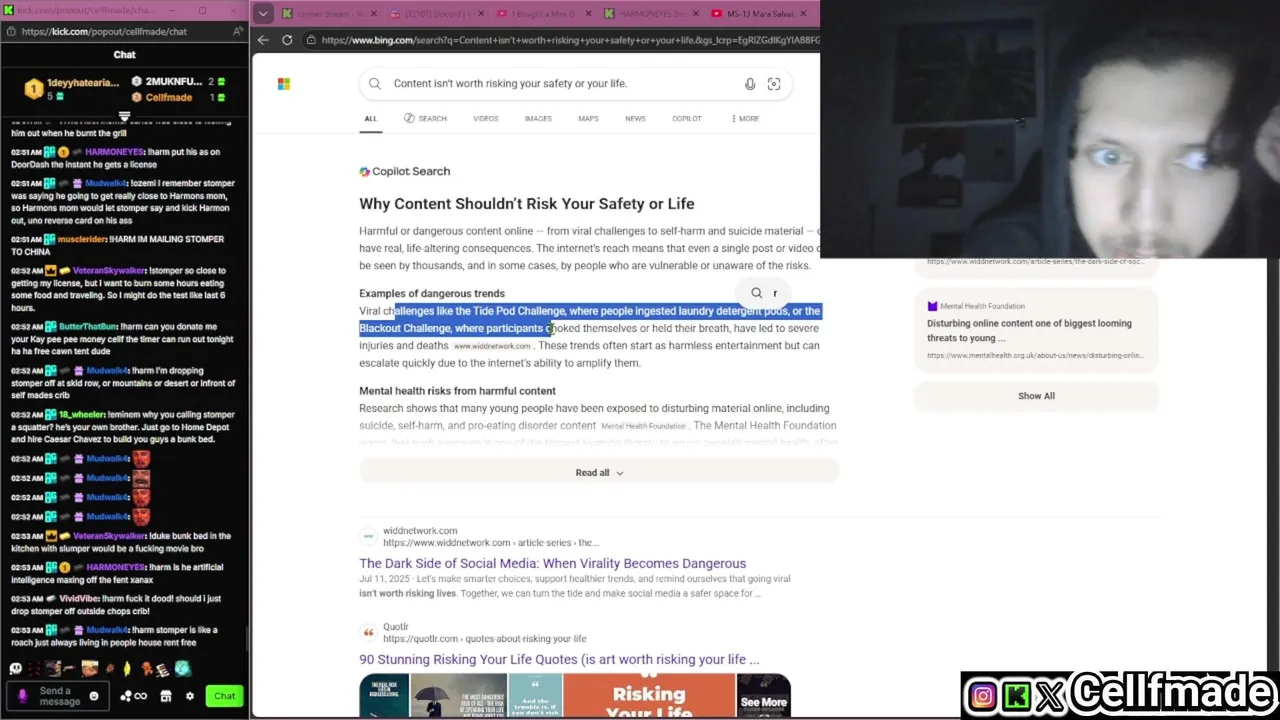Select the teal emote at end of emote row
The height and width of the screenshot is (720, 1280).
coord(183,669)
